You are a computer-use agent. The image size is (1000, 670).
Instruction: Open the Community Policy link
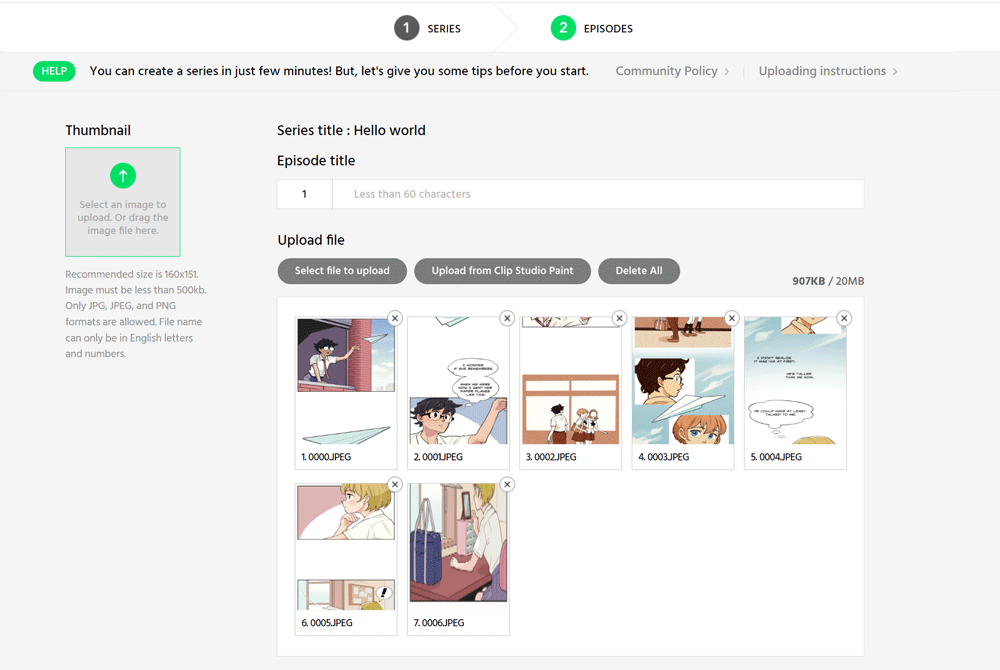[667, 71]
